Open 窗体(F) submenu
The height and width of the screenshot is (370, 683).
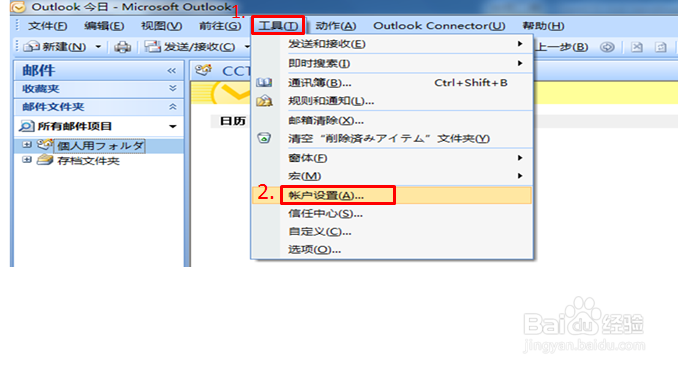coord(392,158)
